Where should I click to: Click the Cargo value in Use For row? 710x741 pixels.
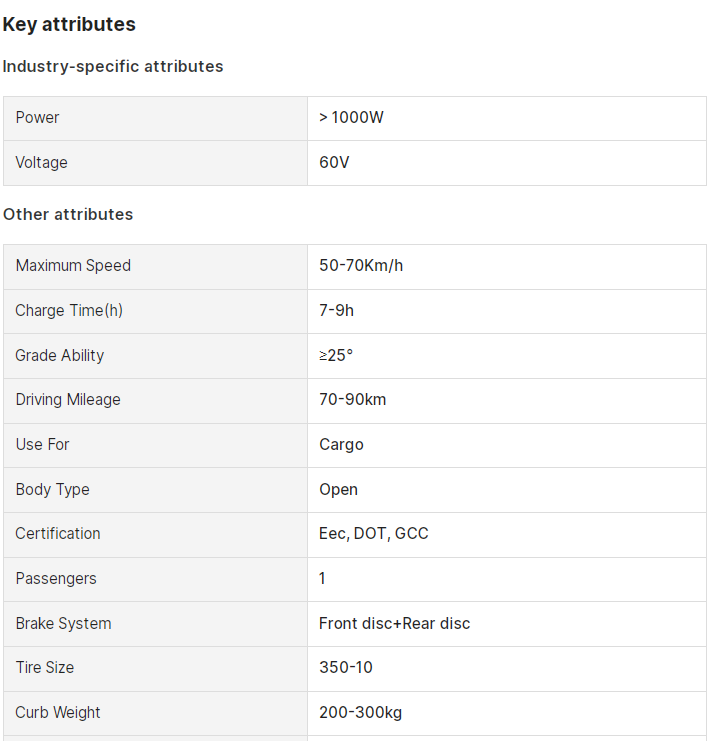341,445
